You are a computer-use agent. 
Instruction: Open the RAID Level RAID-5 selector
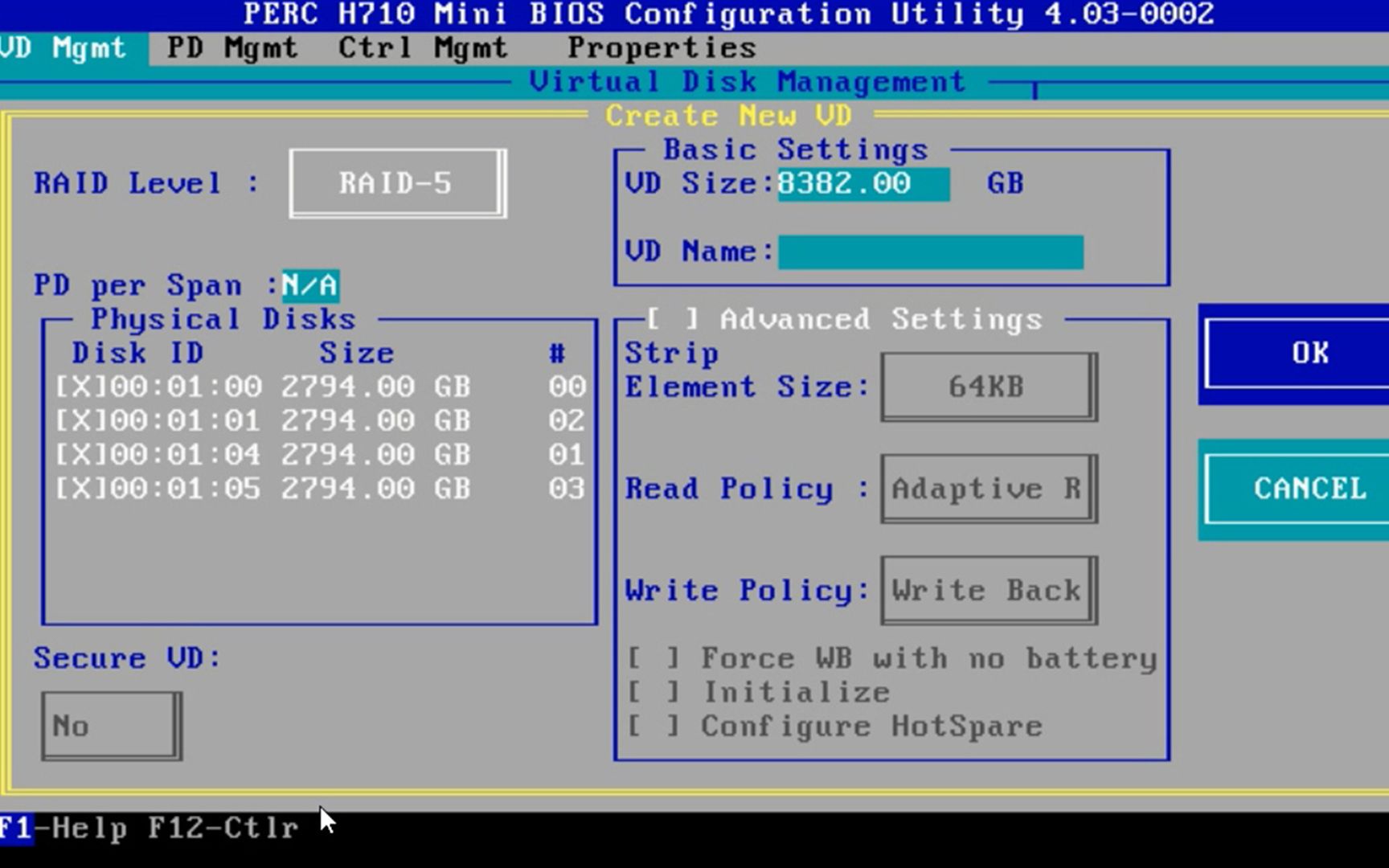tap(398, 183)
